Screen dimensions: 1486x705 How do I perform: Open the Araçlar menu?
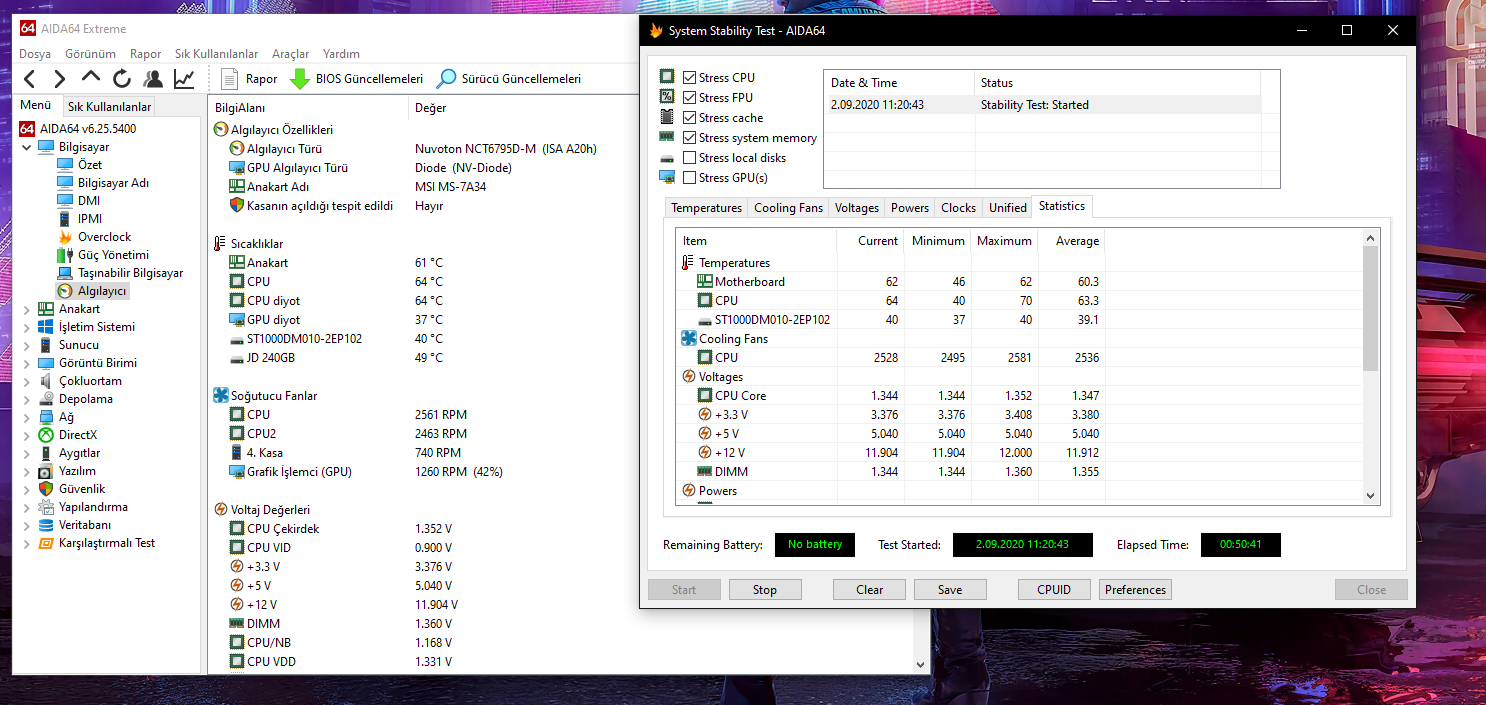pyautogui.click(x=290, y=54)
